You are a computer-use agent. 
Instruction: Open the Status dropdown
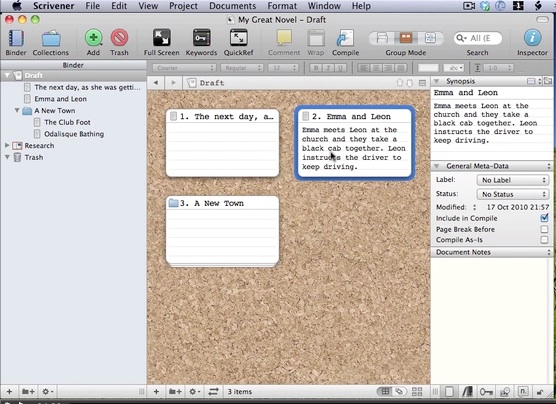[513, 194]
